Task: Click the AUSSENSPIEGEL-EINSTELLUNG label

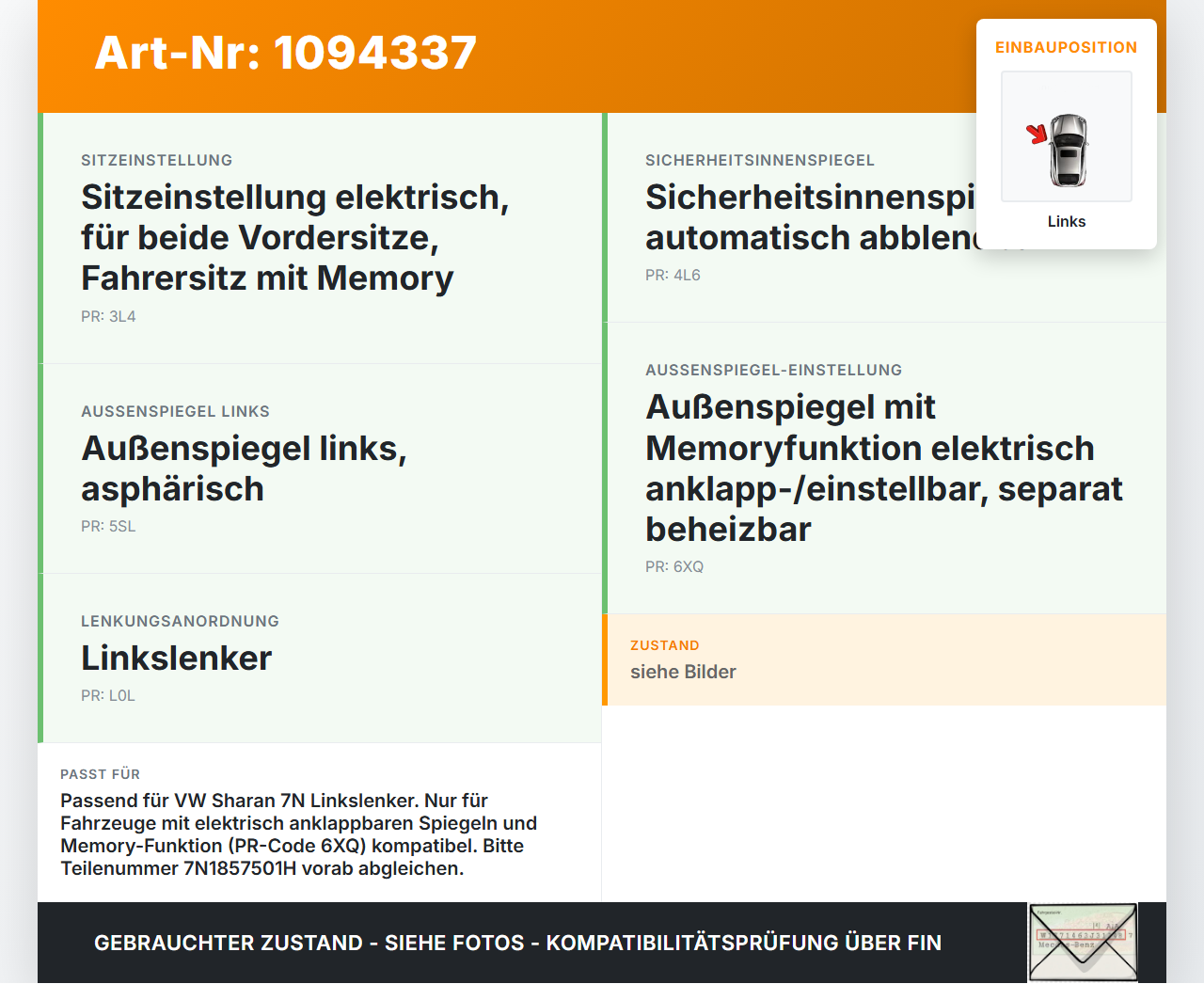Action: pyautogui.click(x=773, y=370)
